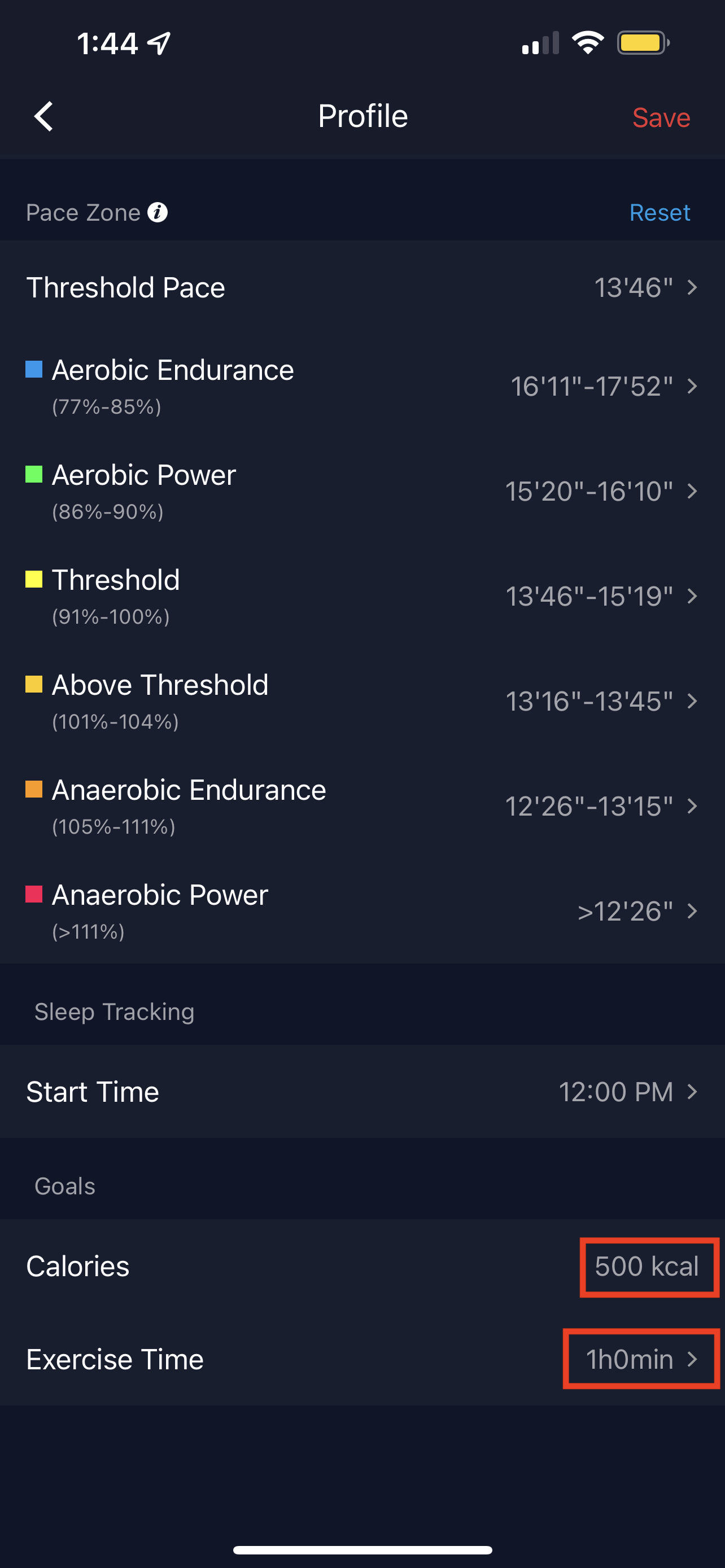This screenshot has height=1568, width=725.
Task: Select the Above Threshold zone row
Action: pos(362,701)
